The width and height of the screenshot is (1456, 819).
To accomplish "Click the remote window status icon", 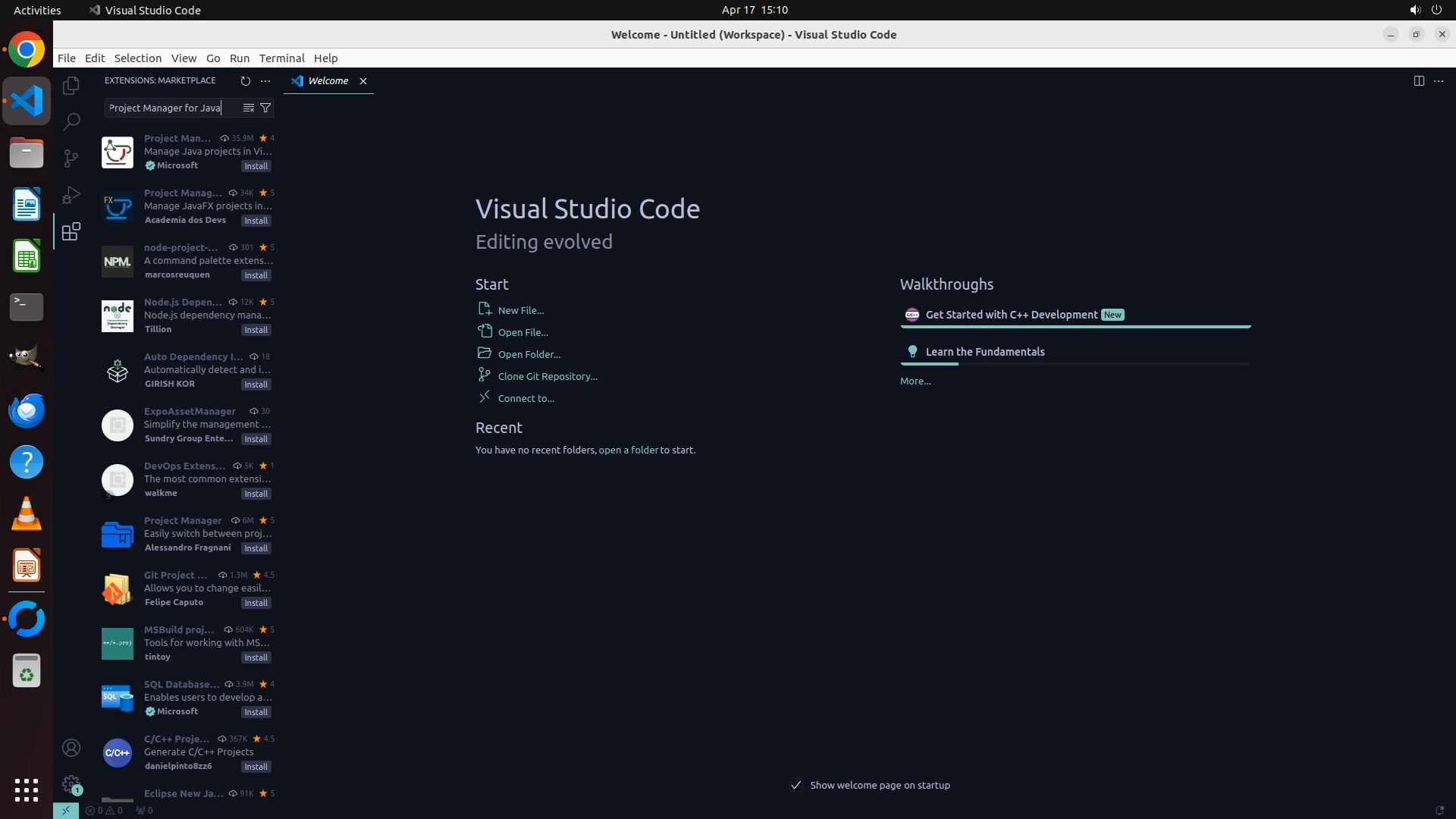I will [x=66, y=810].
